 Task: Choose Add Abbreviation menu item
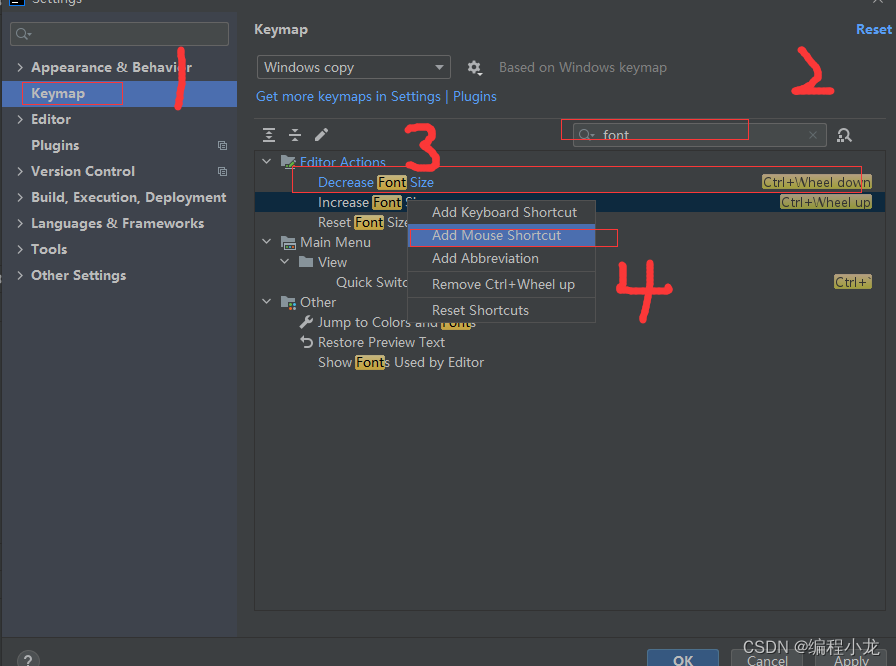(x=502, y=258)
